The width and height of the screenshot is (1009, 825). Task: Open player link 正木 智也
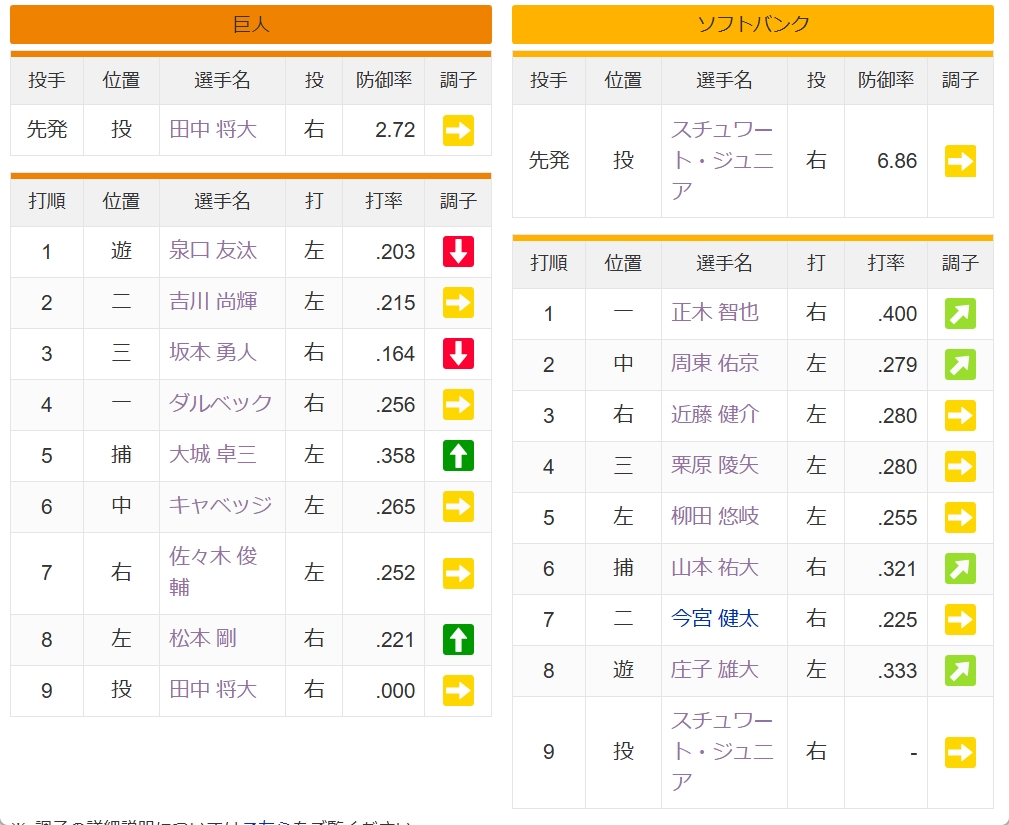(x=715, y=312)
